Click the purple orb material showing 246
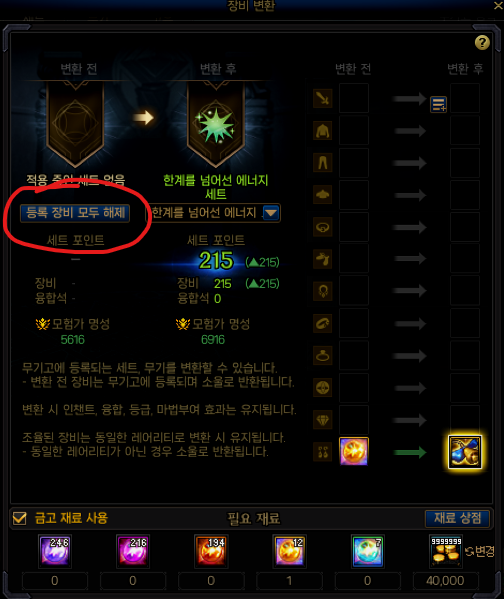The width and height of the screenshot is (504, 599). (55, 551)
